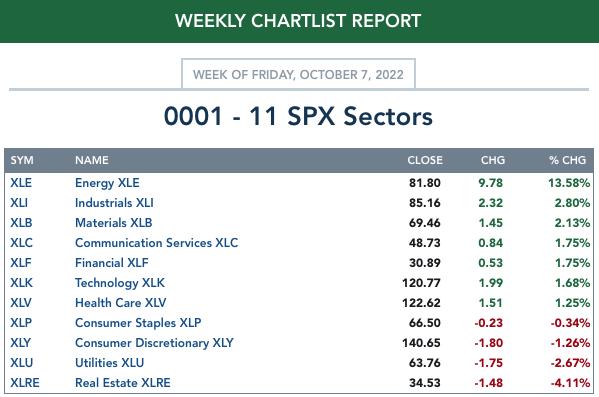This screenshot has width=599, height=397.
Task: Open Industrials XLI chart link
Action: 114,203
